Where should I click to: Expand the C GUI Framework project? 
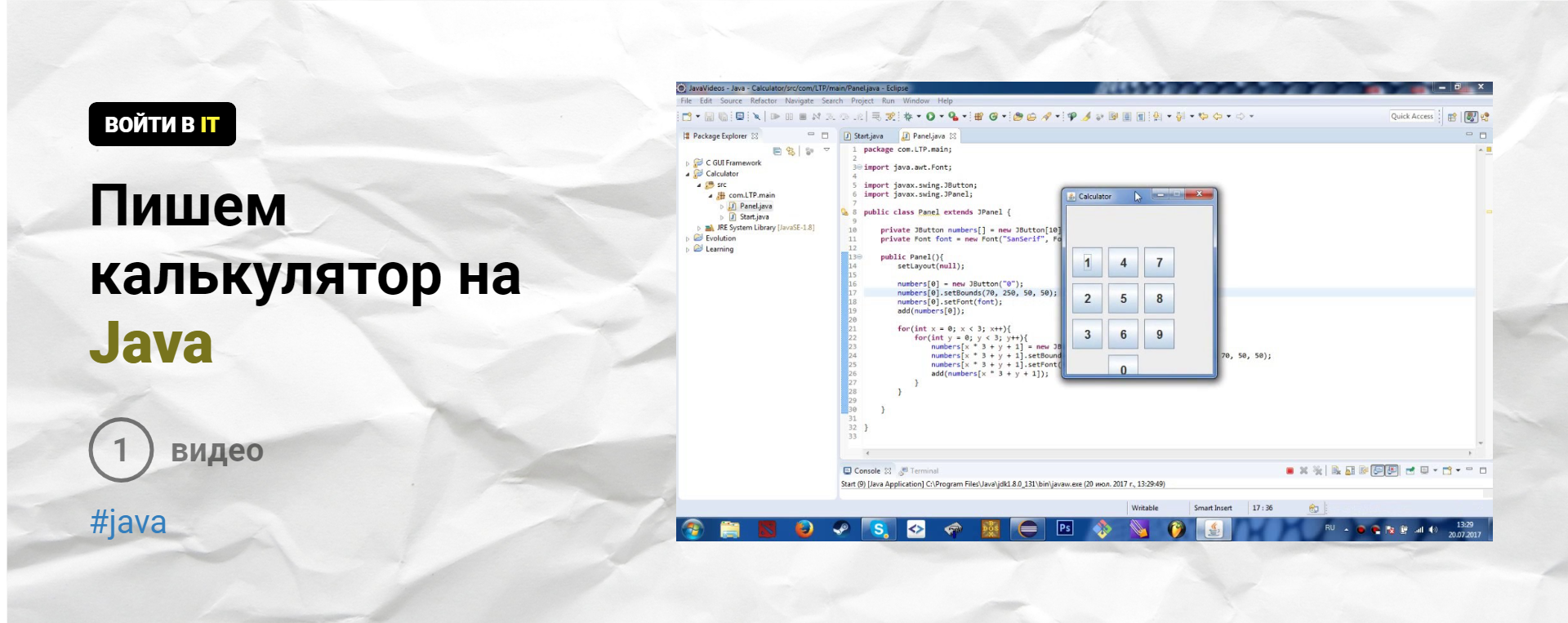tap(688, 163)
